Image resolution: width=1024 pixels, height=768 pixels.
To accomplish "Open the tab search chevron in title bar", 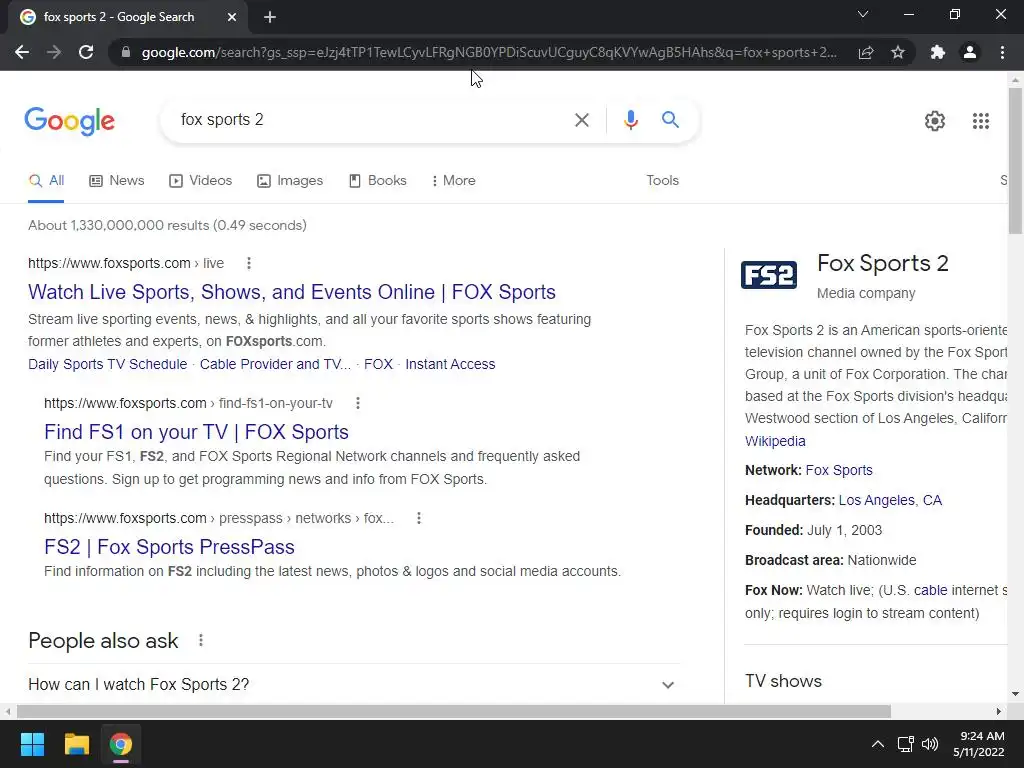I will pyautogui.click(x=863, y=14).
